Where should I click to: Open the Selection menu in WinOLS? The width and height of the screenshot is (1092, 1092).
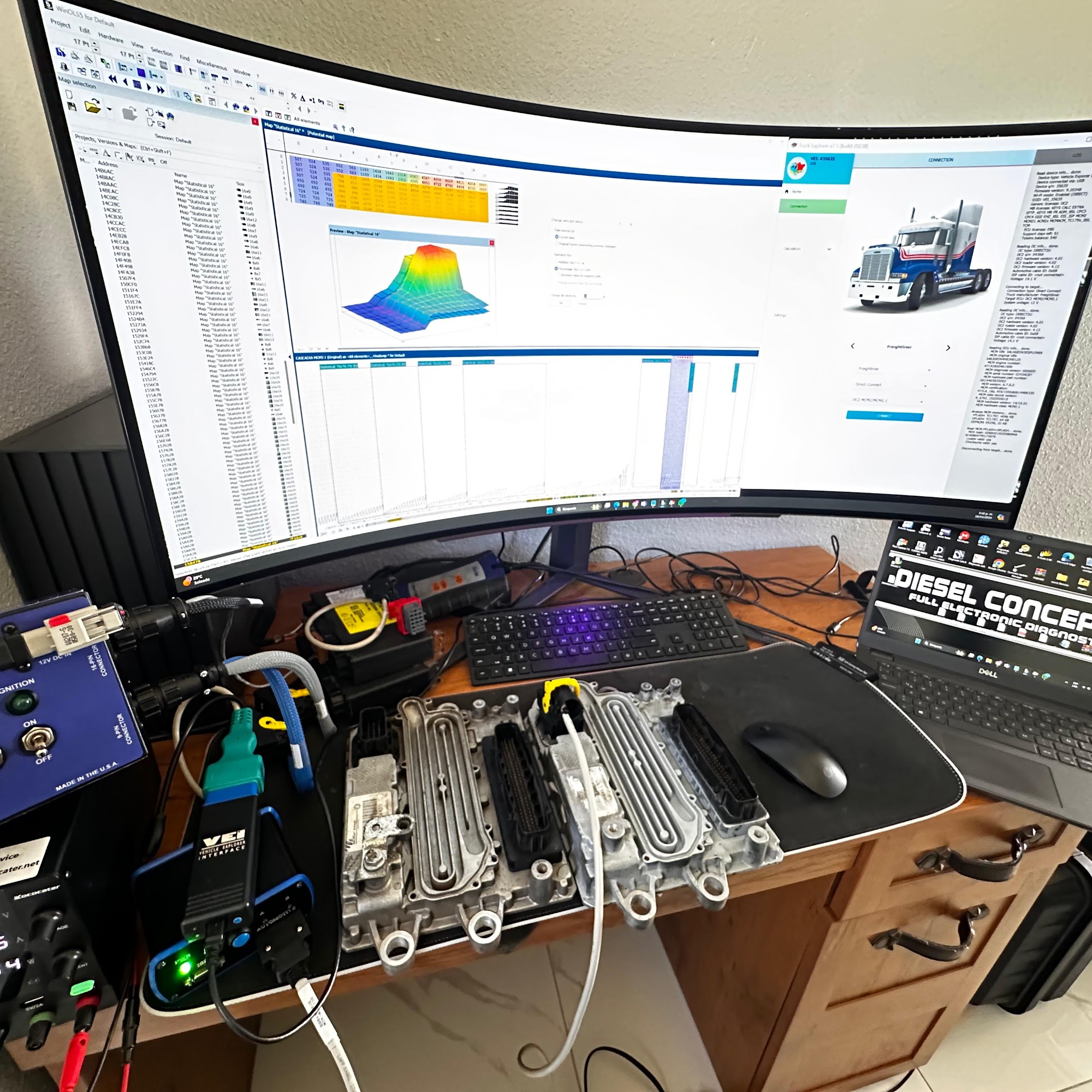click(162, 51)
